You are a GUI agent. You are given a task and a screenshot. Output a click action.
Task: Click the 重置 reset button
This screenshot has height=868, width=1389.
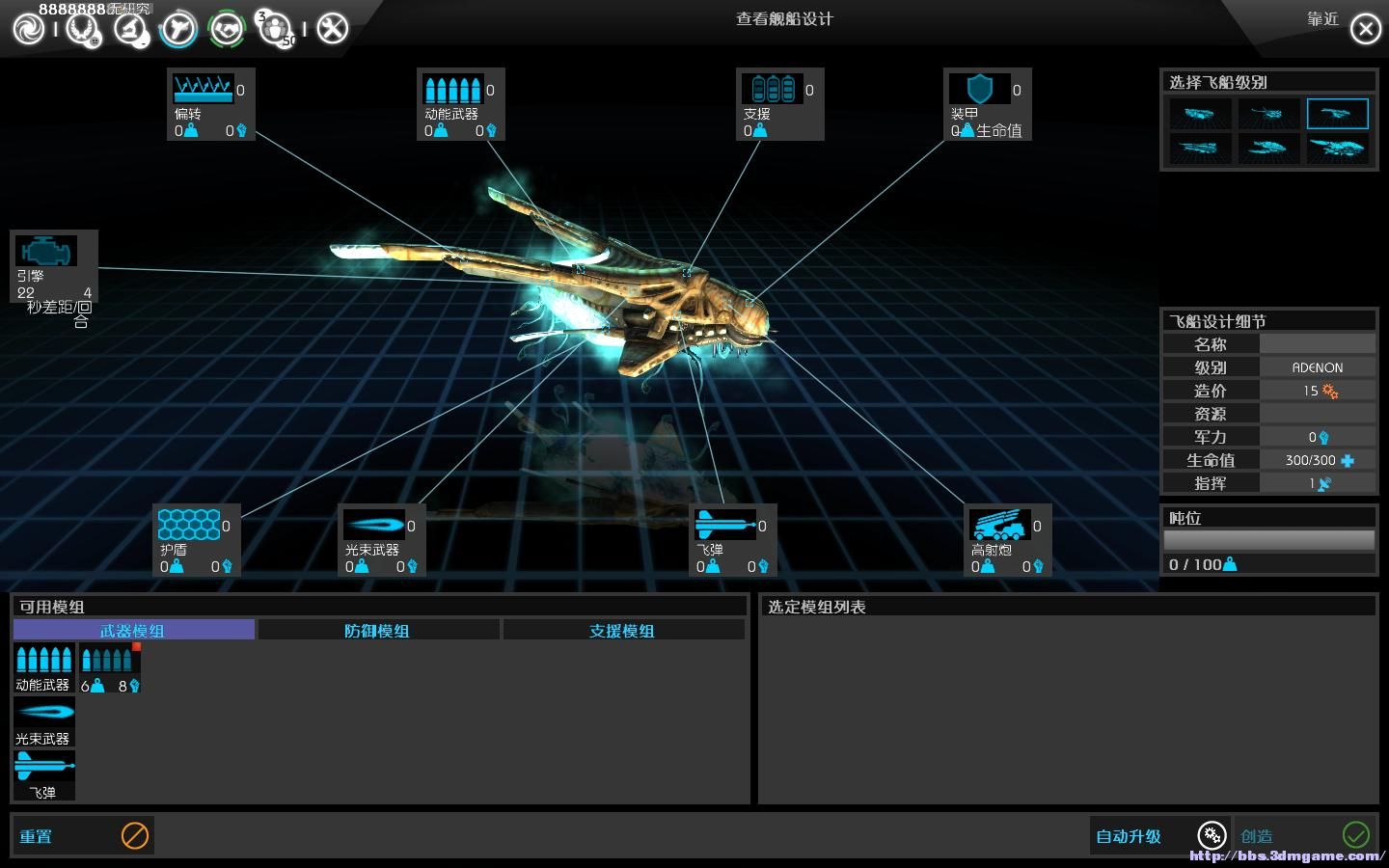83,835
